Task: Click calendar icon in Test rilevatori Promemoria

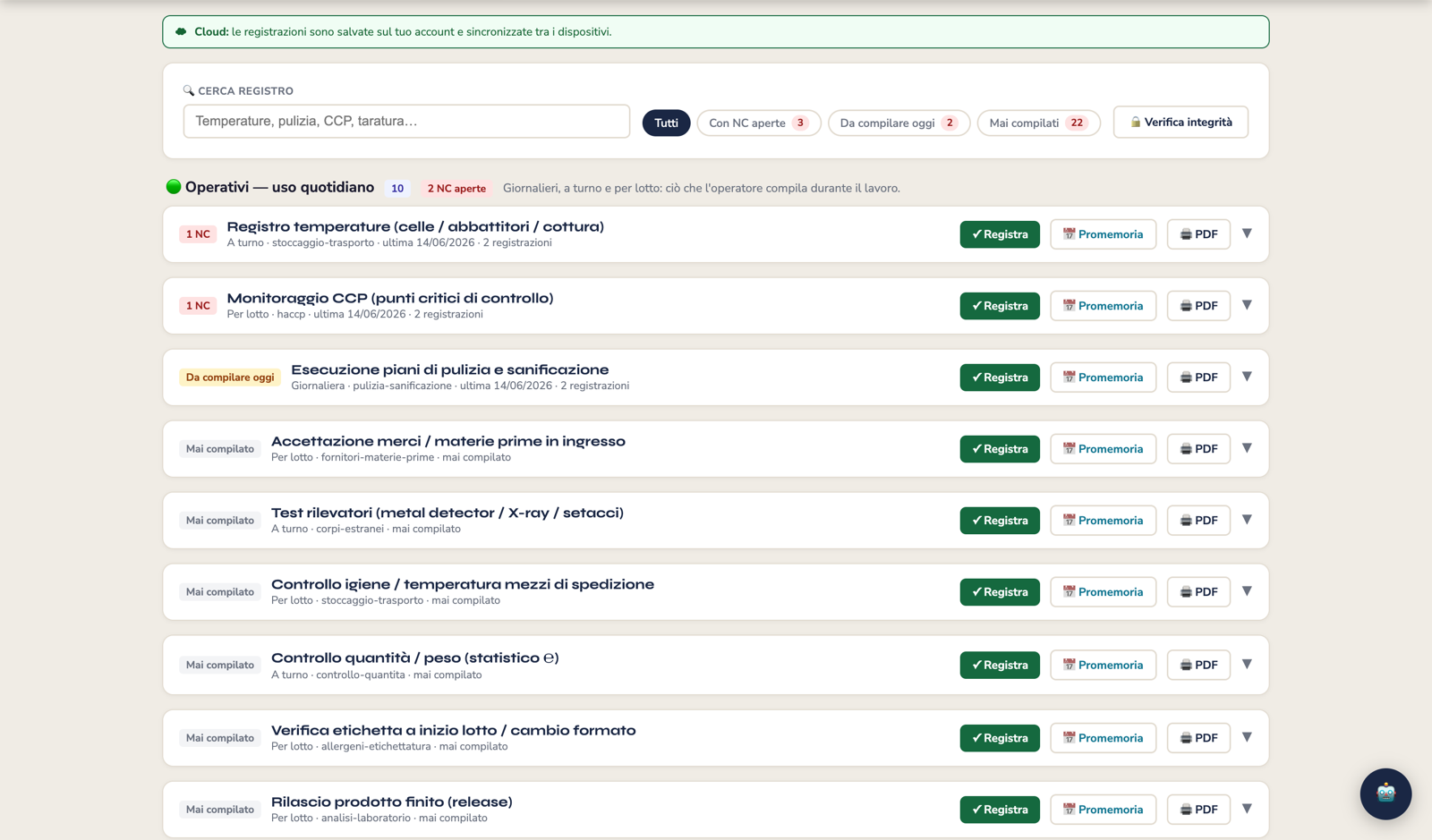Action: click(x=1069, y=521)
